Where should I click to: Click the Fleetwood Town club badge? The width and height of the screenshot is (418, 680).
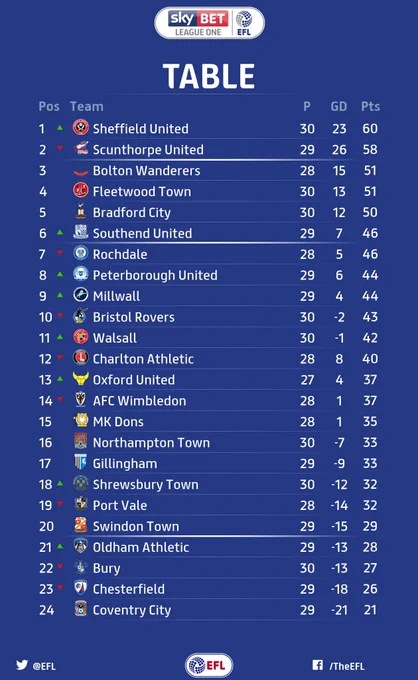[81, 190]
